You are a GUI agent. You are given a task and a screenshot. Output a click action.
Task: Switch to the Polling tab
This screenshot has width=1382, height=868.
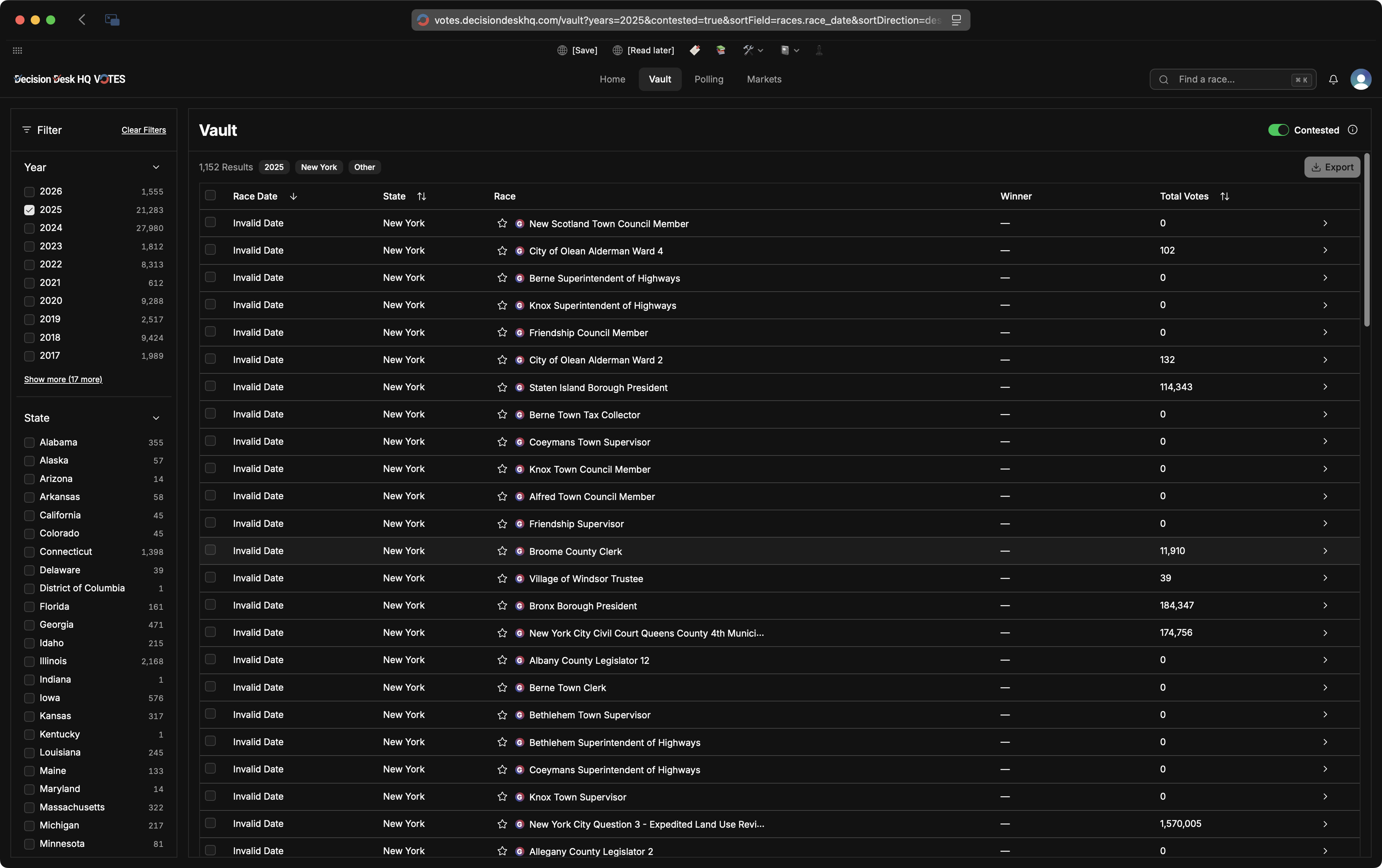(x=709, y=79)
